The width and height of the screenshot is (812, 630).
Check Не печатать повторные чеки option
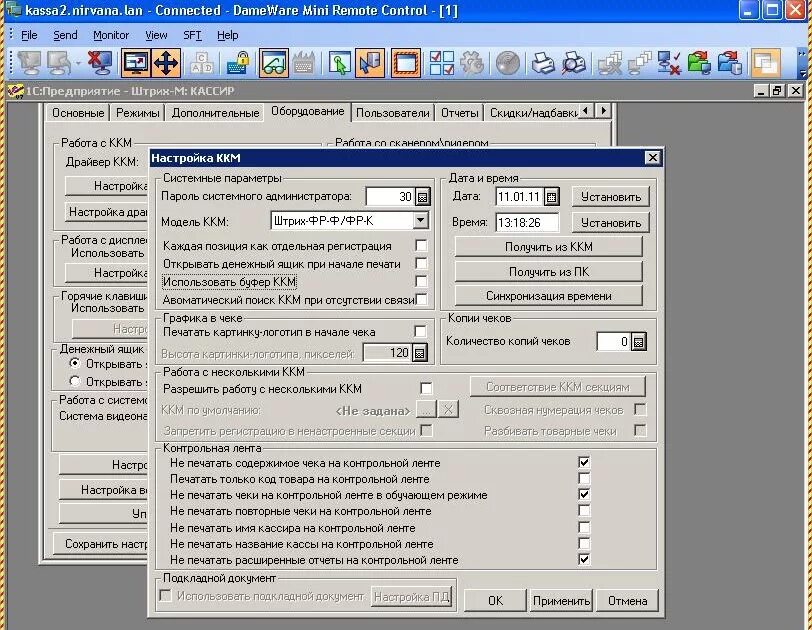point(584,511)
